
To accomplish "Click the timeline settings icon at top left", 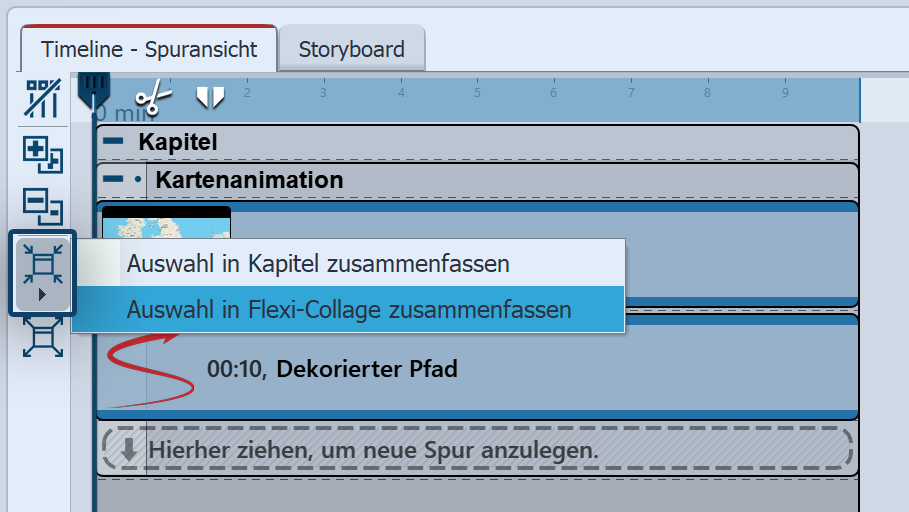I will point(43,98).
